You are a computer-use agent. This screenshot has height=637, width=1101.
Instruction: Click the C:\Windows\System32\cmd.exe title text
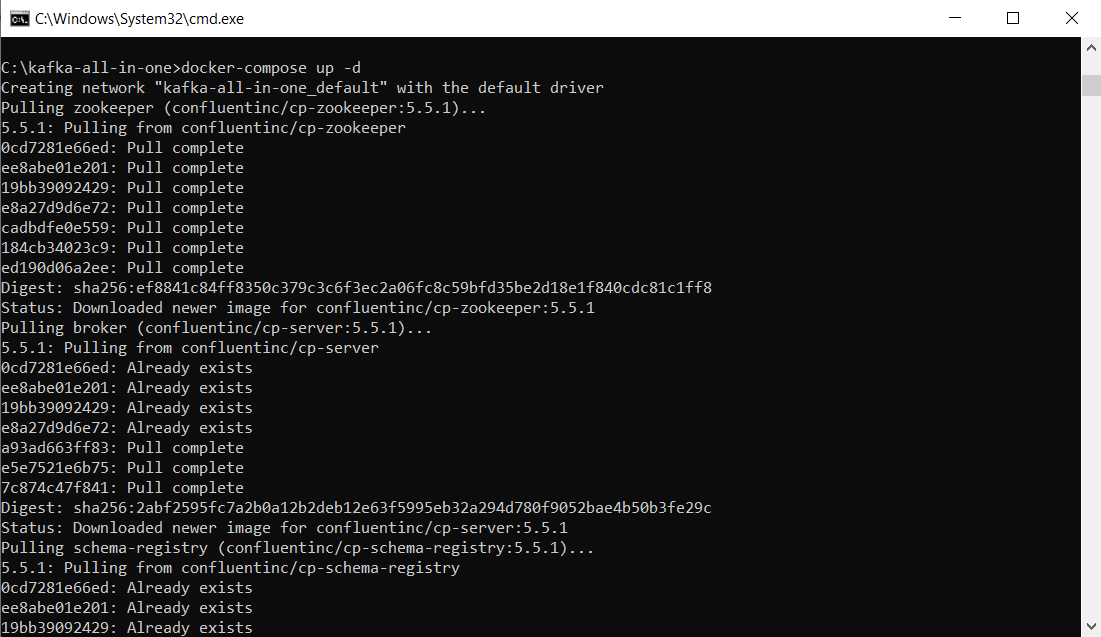tap(140, 19)
